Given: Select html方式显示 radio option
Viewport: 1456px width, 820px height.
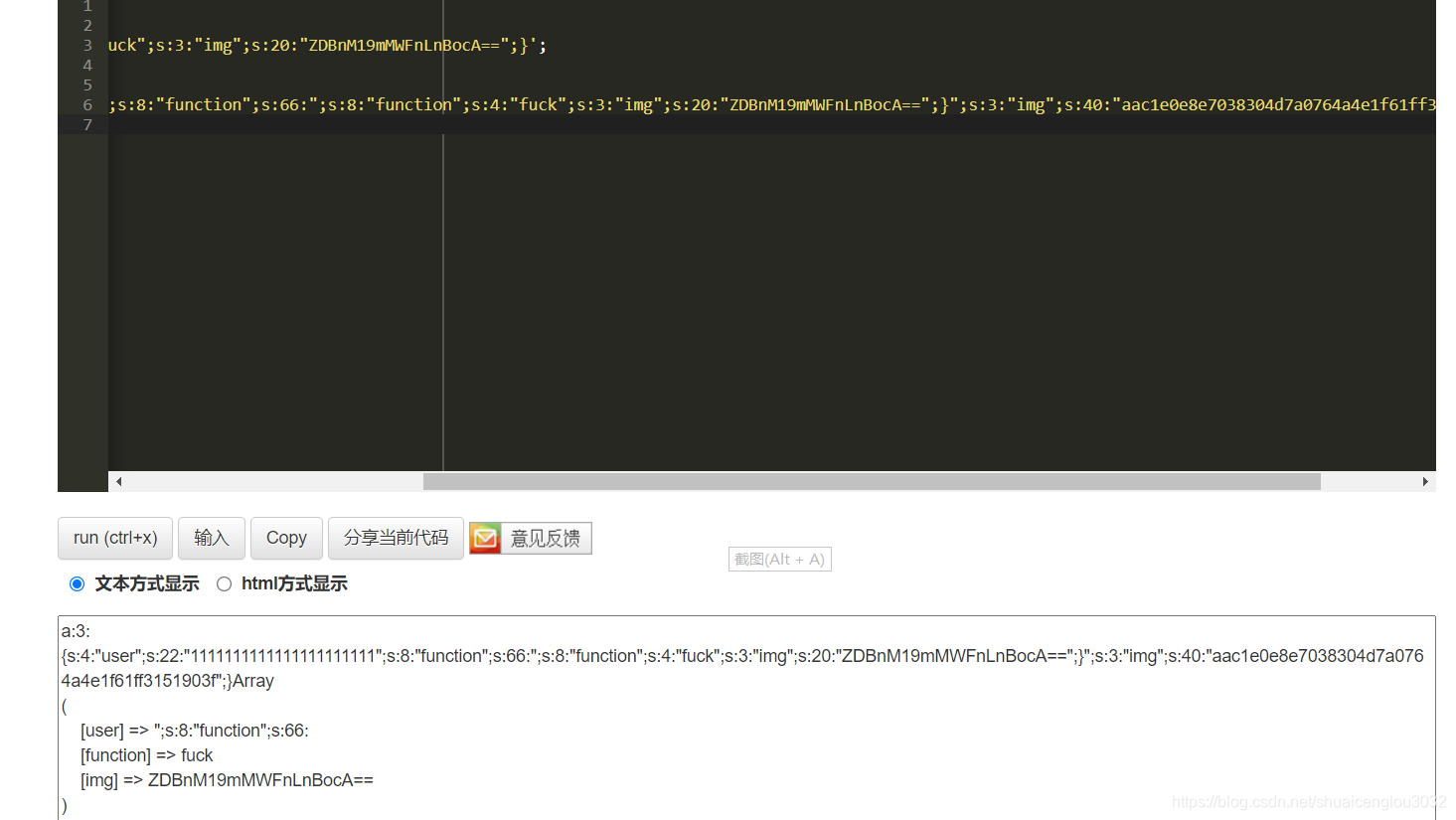Looking at the screenshot, I should click(x=225, y=583).
